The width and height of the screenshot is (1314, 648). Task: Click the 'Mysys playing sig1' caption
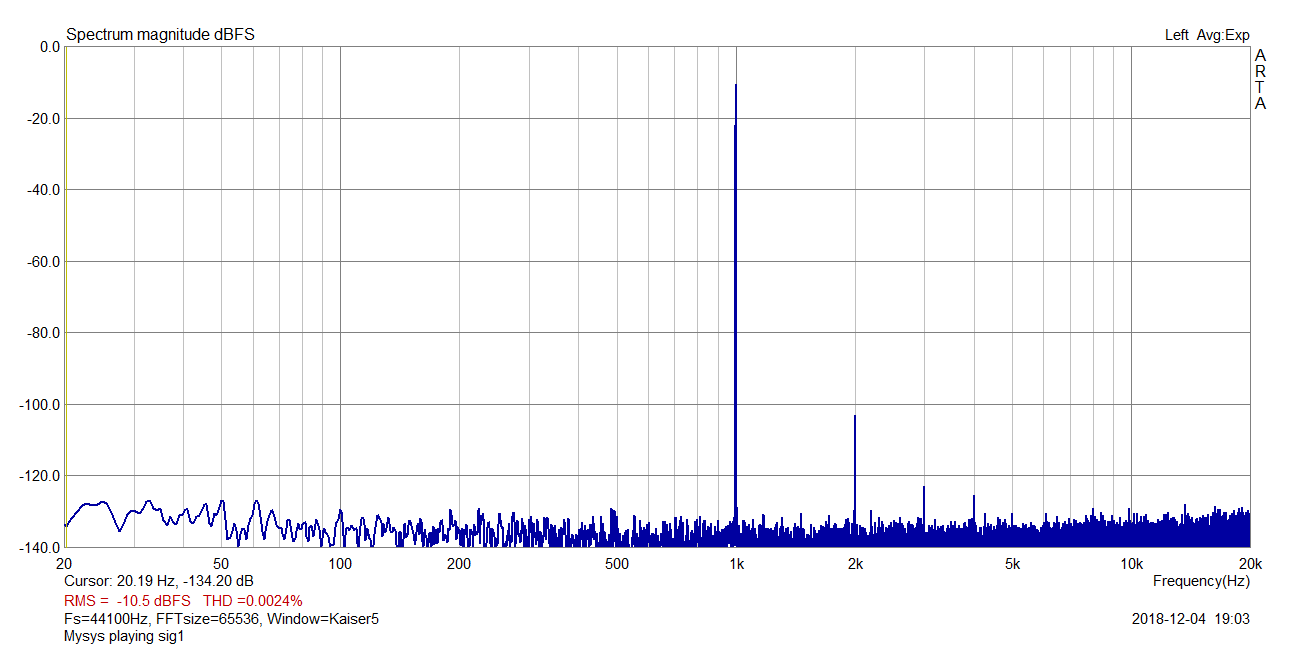pyautogui.click(x=124, y=636)
